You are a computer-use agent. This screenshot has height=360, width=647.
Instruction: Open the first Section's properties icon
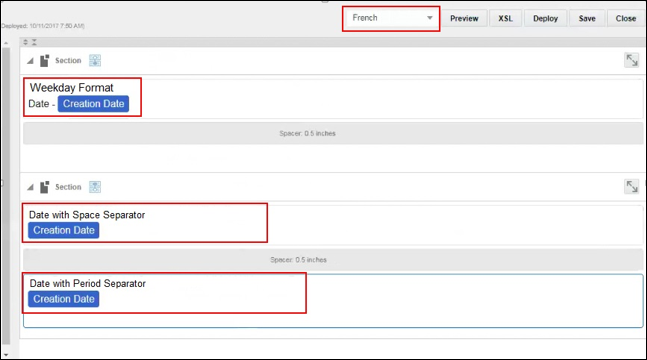click(x=95, y=61)
